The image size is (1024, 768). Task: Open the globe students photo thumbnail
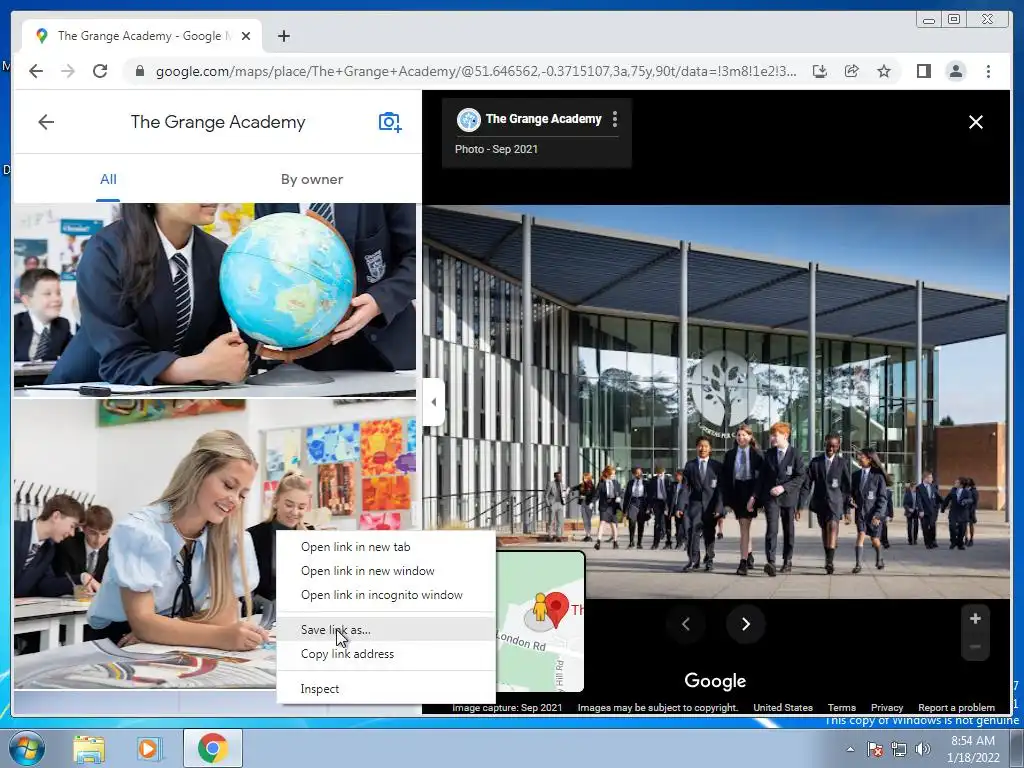215,300
